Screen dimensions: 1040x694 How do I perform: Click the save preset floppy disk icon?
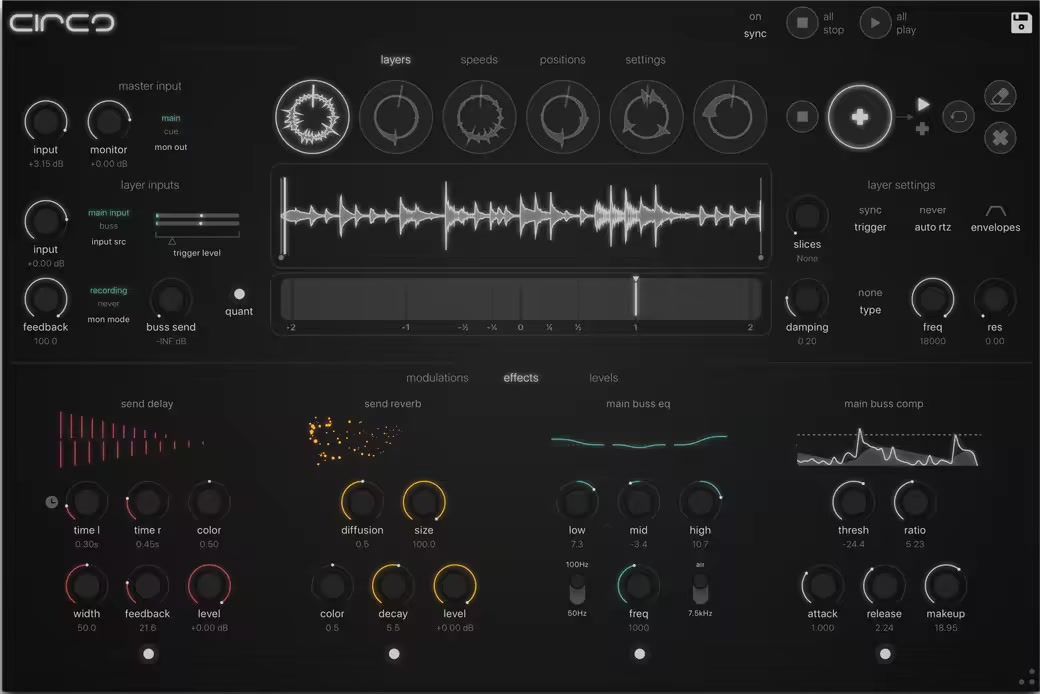pos(1021,23)
